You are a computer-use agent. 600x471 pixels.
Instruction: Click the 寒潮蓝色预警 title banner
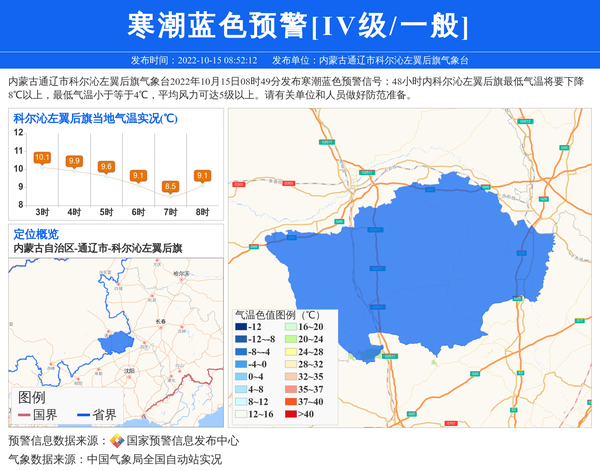point(300,25)
